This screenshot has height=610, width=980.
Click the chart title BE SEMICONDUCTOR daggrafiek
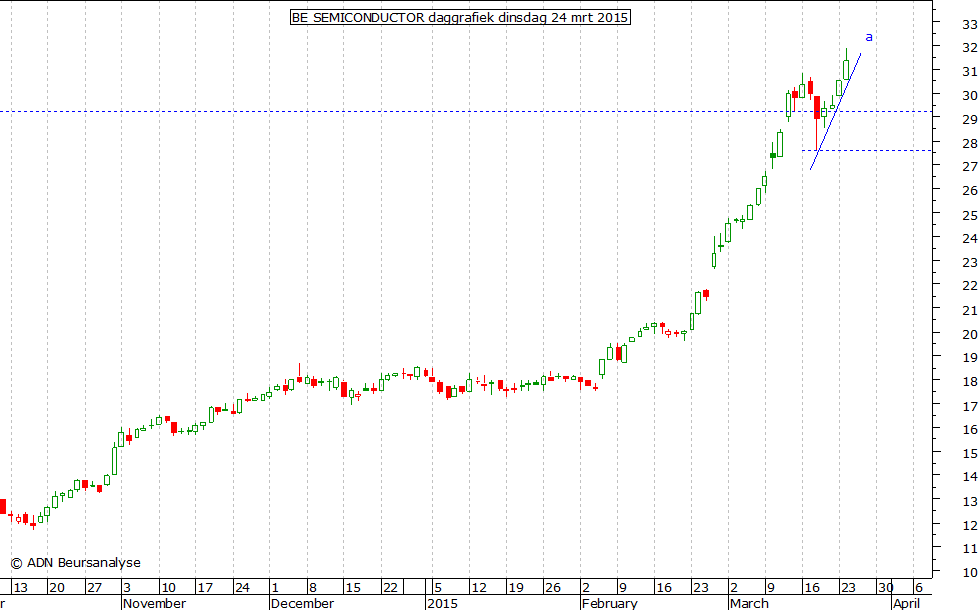[460, 18]
